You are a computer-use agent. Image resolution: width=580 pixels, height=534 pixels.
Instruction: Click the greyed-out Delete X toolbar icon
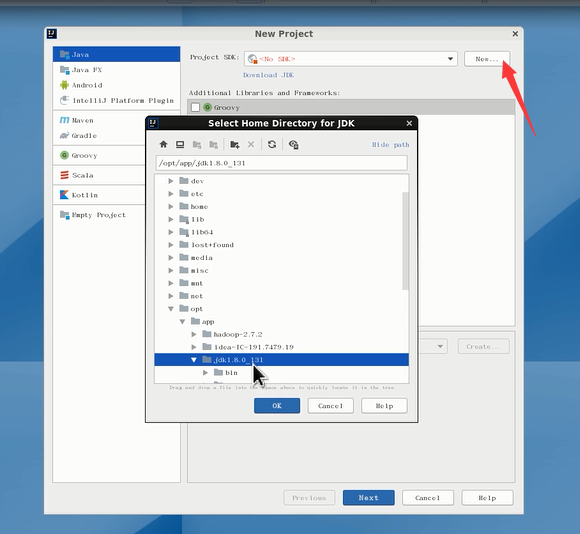click(251, 144)
